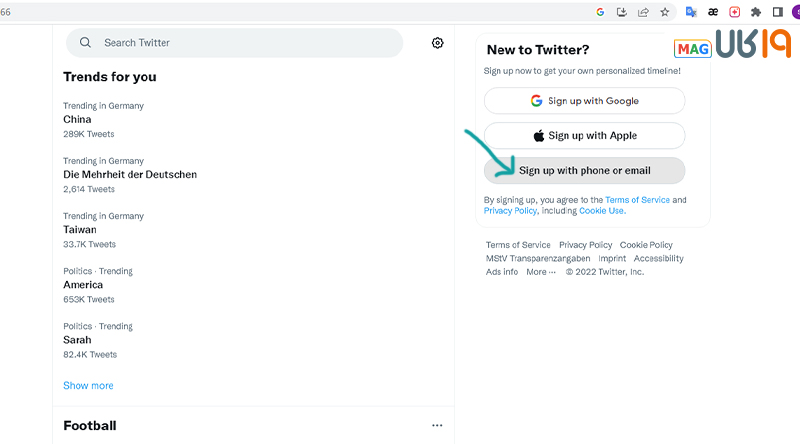Image resolution: width=800 pixels, height=444 pixels.
Task: Click the search magnifier icon
Action: click(x=85, y=42)
